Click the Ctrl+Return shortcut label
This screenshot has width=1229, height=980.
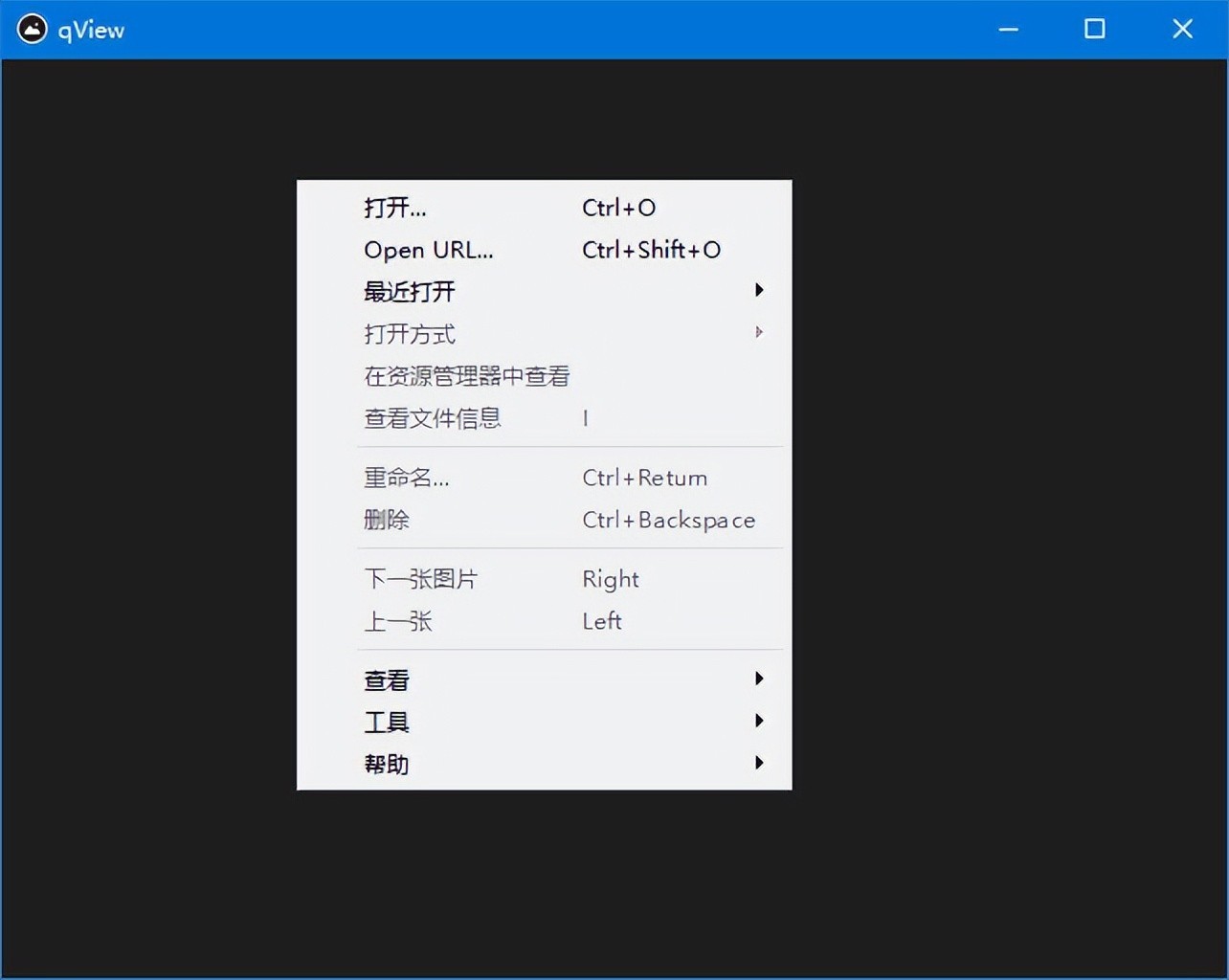coord(644,478)
